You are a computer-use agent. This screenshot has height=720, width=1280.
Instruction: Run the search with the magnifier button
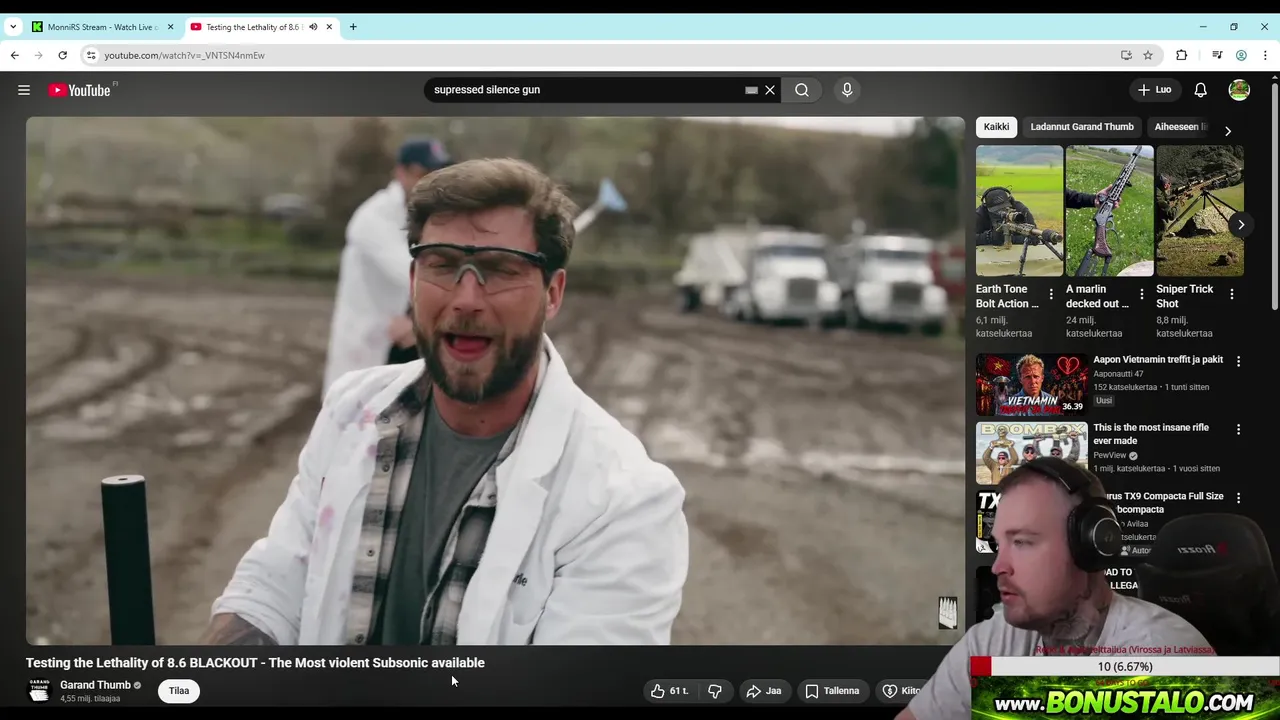[x=802, y=90]
